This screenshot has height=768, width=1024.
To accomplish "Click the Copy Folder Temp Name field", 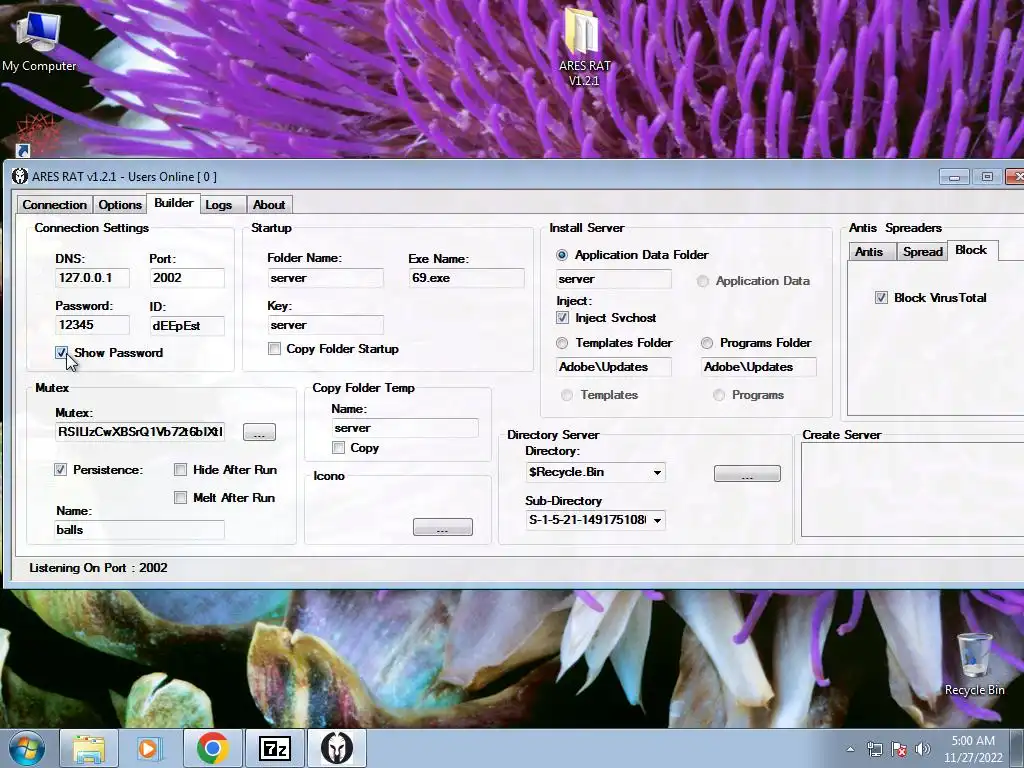I will pyautogui.click(x=405, y=428).
